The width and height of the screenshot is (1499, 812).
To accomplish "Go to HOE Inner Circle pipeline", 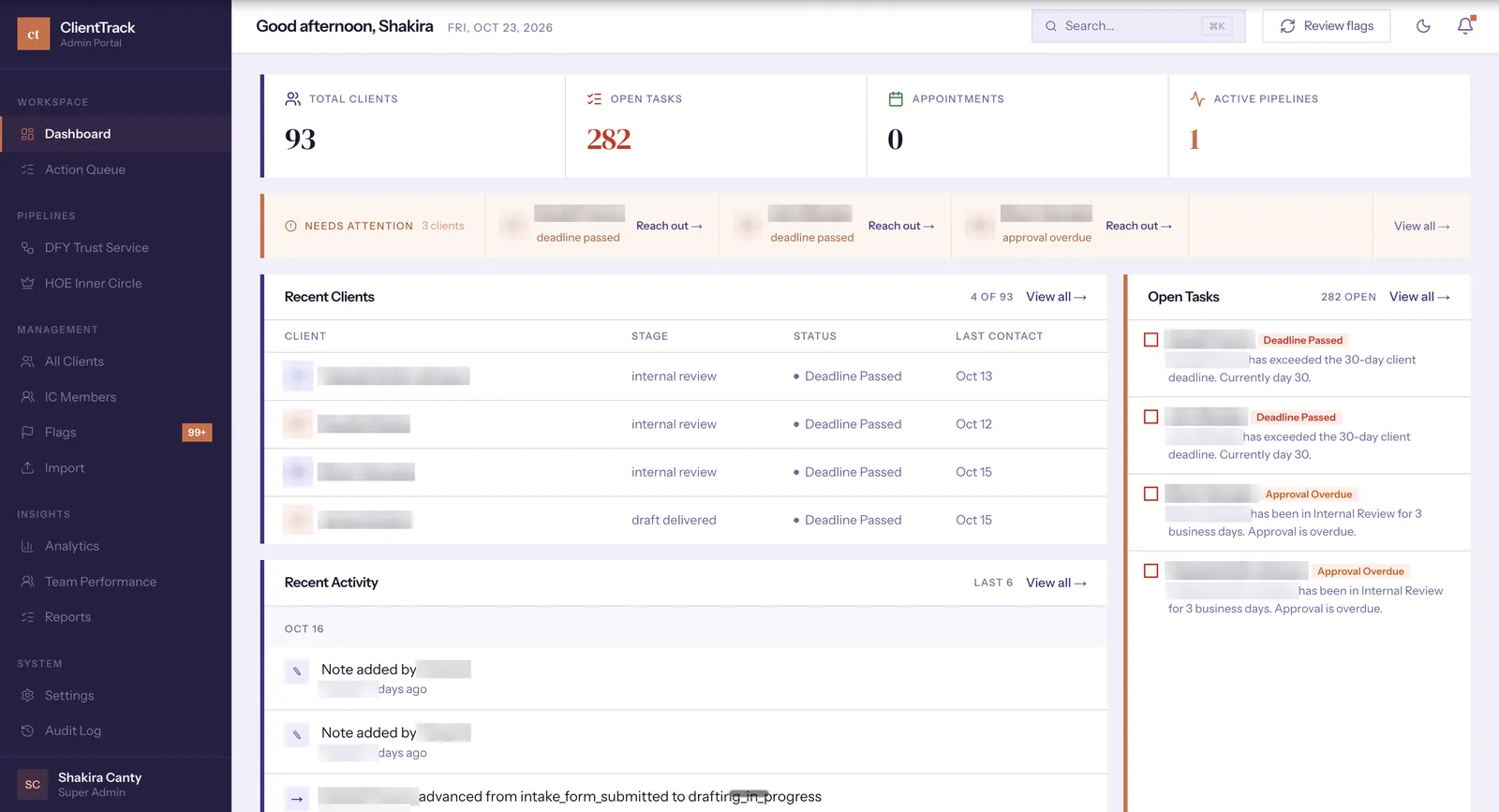I will click(x=116, y=283).
